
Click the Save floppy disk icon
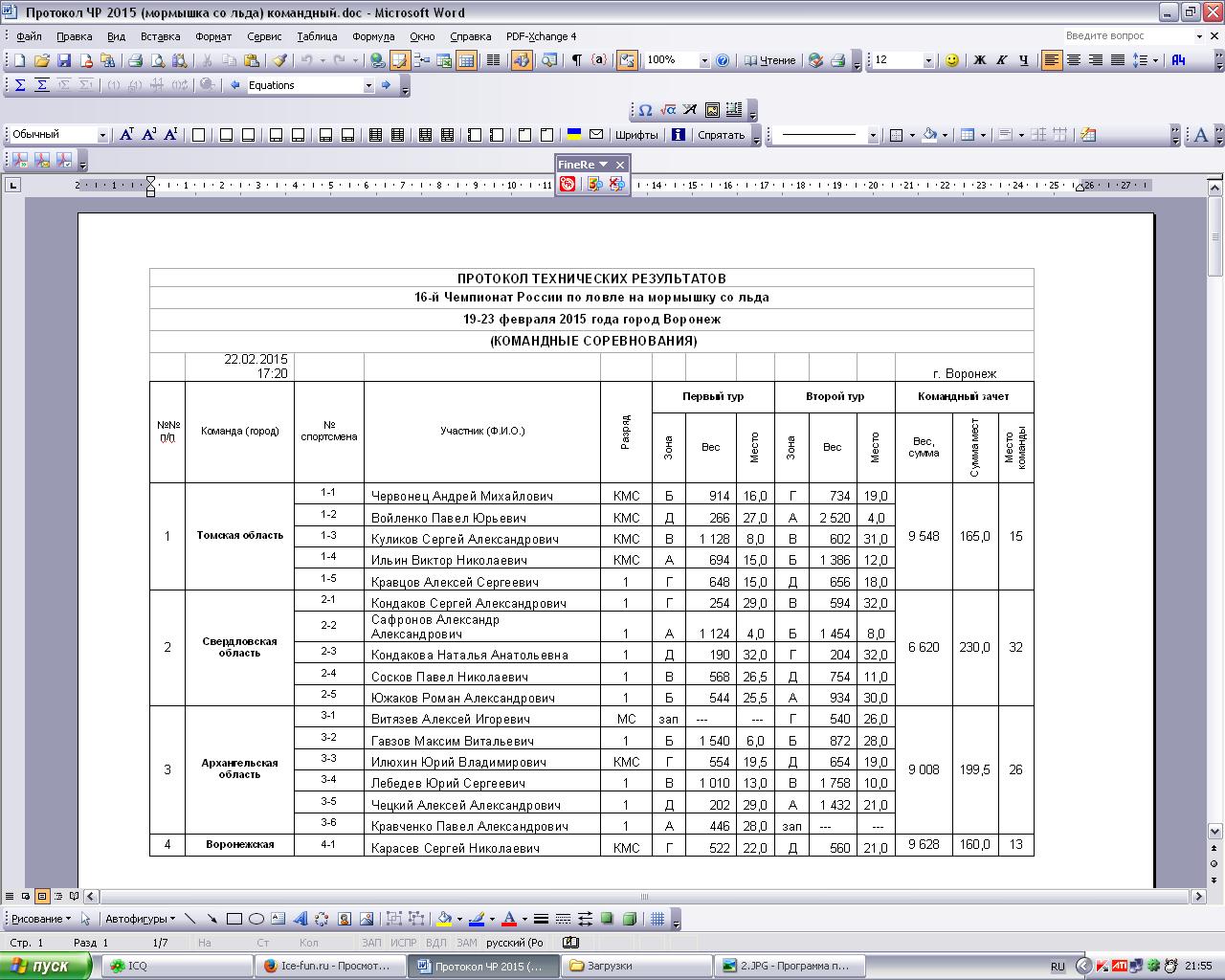tap(64, 60)
